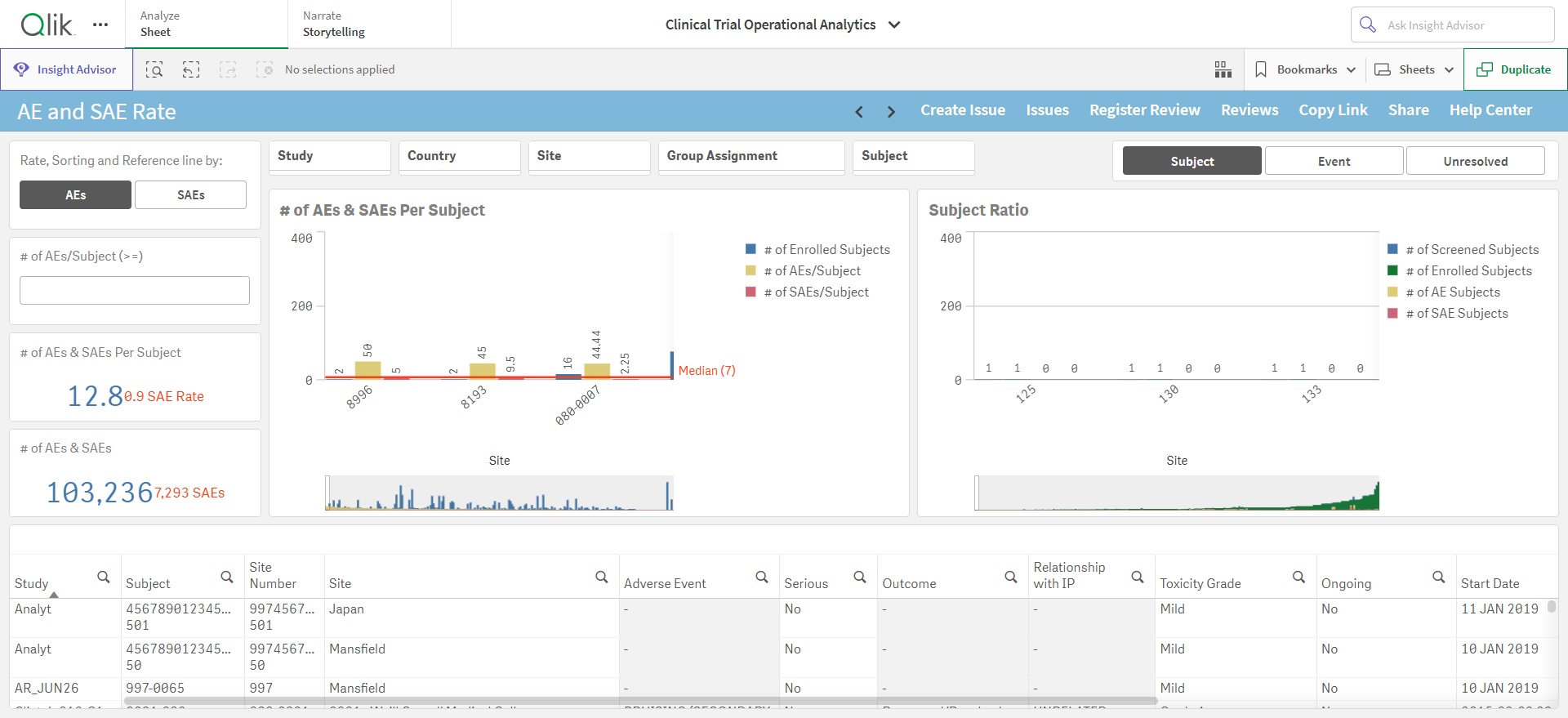Switch rate sorting to SAEs
This screenshot has height=718, width=1568.
pyautogui.click(x=190, y=194)
